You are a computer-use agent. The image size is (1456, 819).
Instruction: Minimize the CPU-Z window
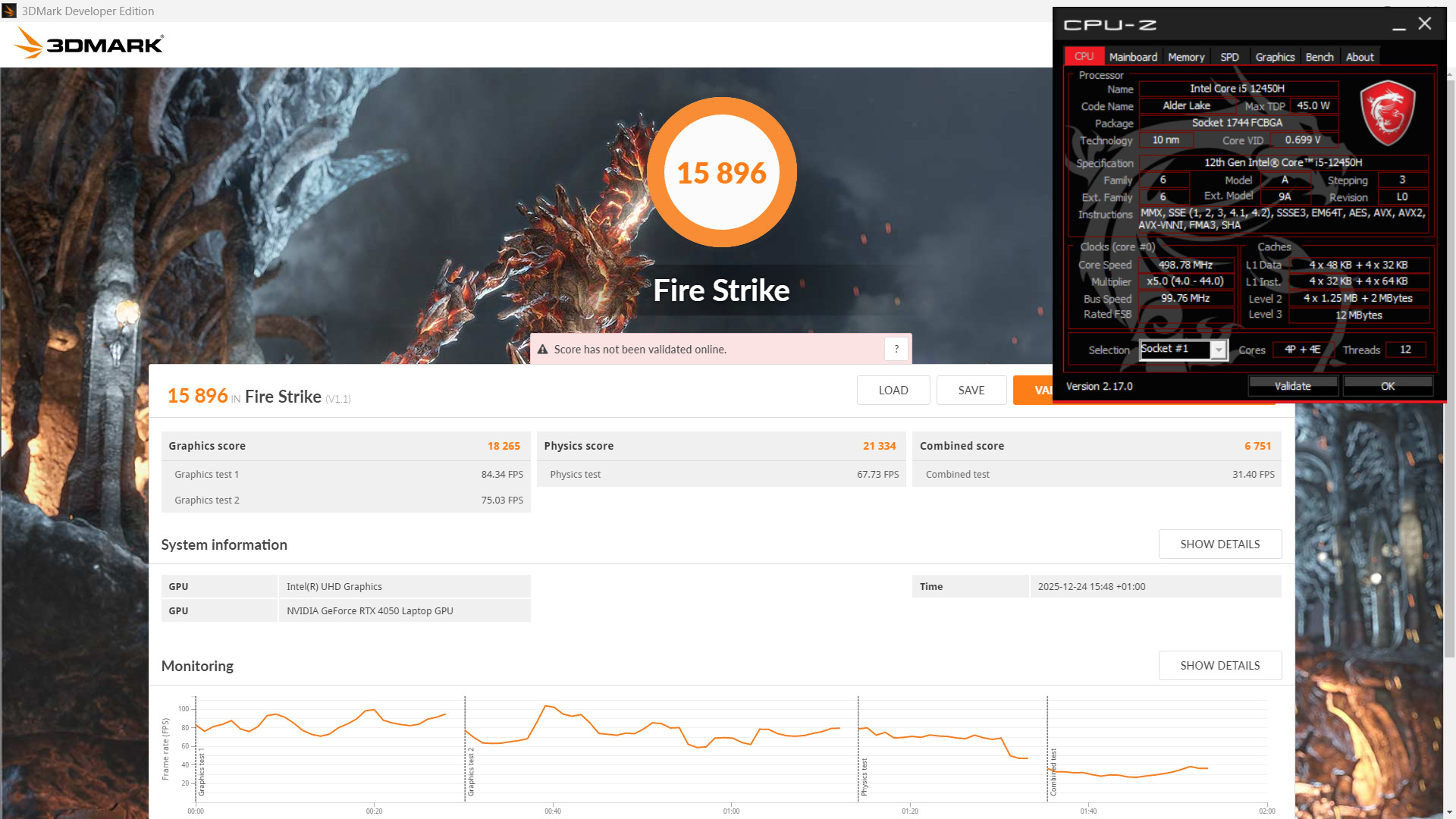coord(1399,25)
